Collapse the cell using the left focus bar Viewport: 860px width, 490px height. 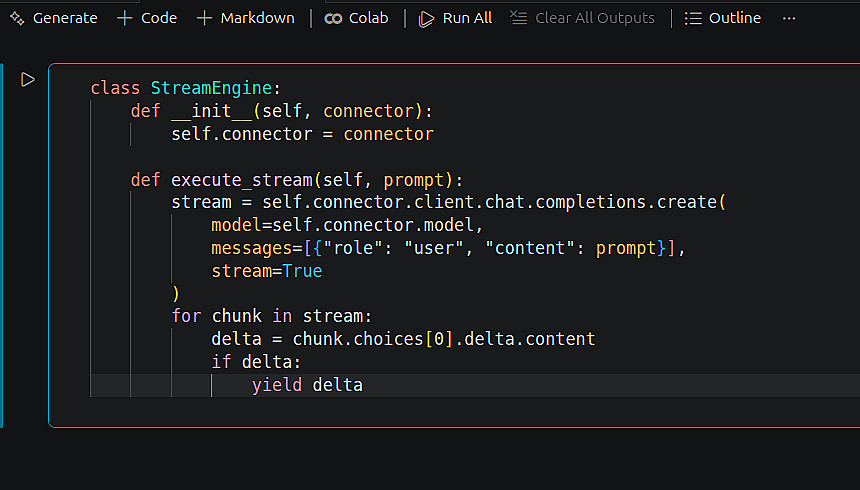click(2, 245)
